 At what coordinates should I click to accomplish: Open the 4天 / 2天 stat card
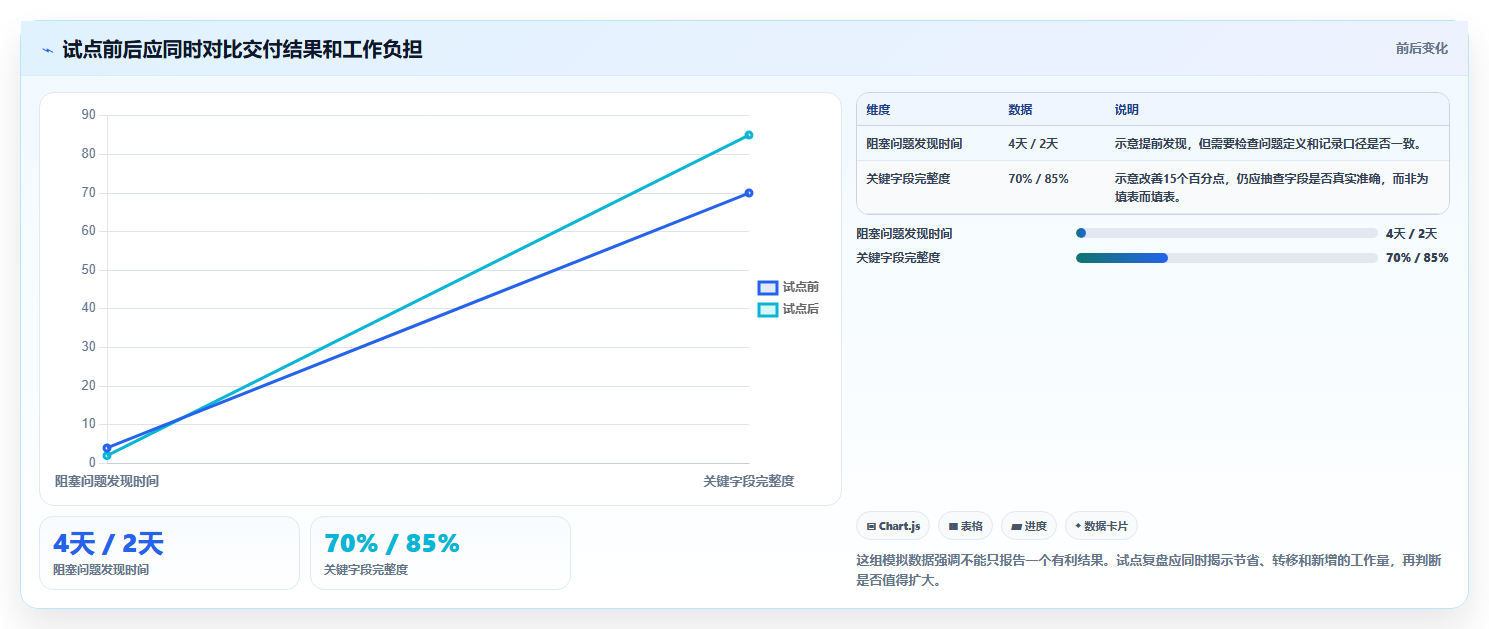tap(169, 553)
